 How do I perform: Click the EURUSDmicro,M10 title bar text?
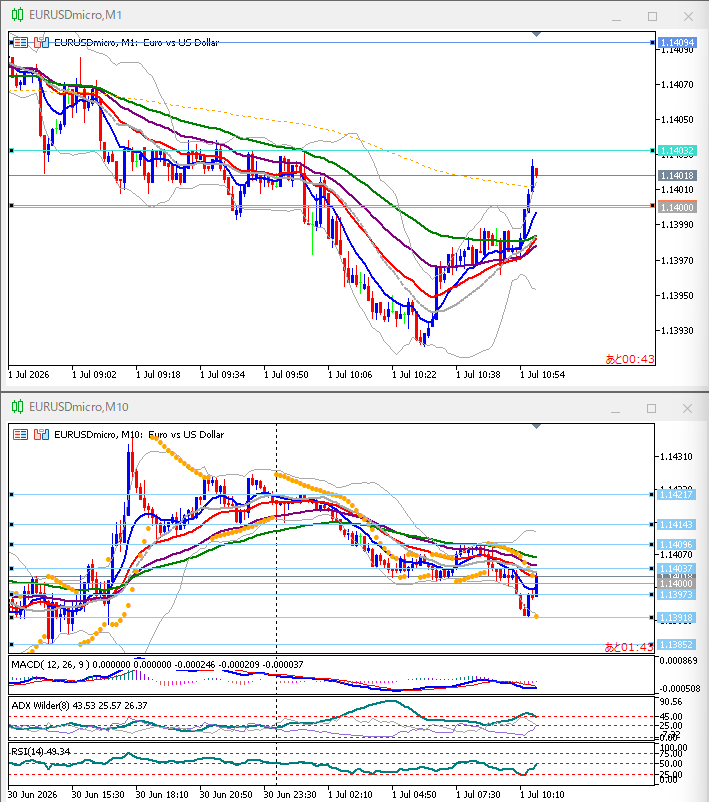tap(79, 407)
